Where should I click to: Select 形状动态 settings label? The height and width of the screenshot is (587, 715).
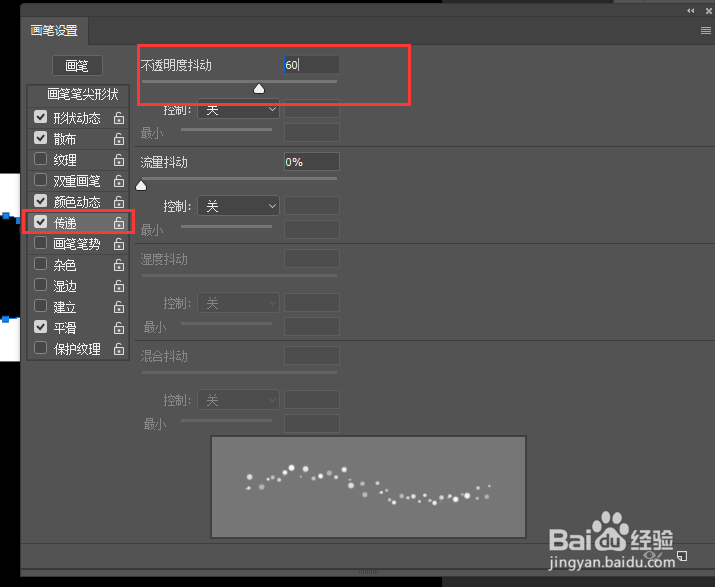click(77, 118)
